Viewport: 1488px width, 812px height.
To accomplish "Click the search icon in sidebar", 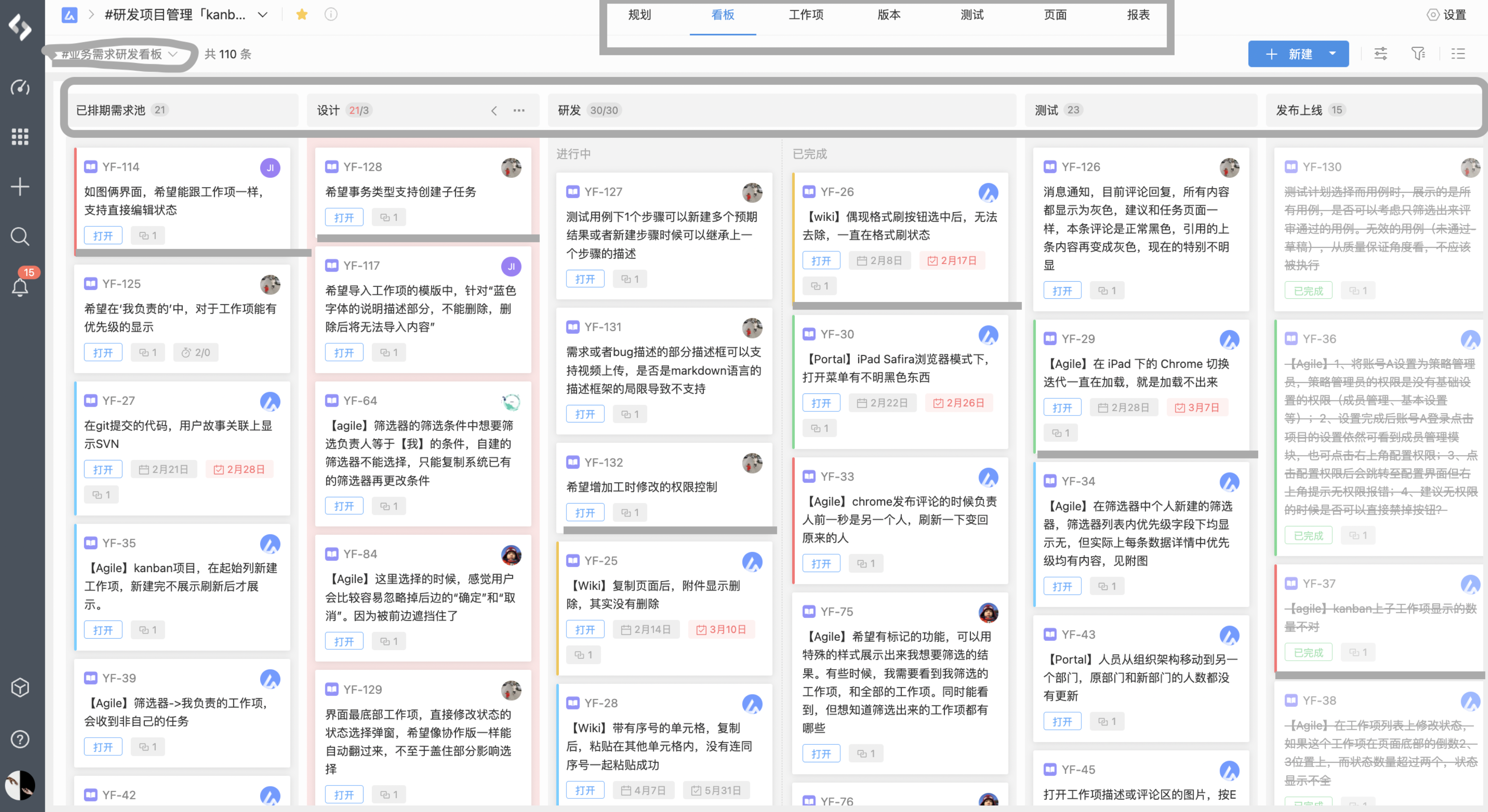I will click(x=20, y=236).
